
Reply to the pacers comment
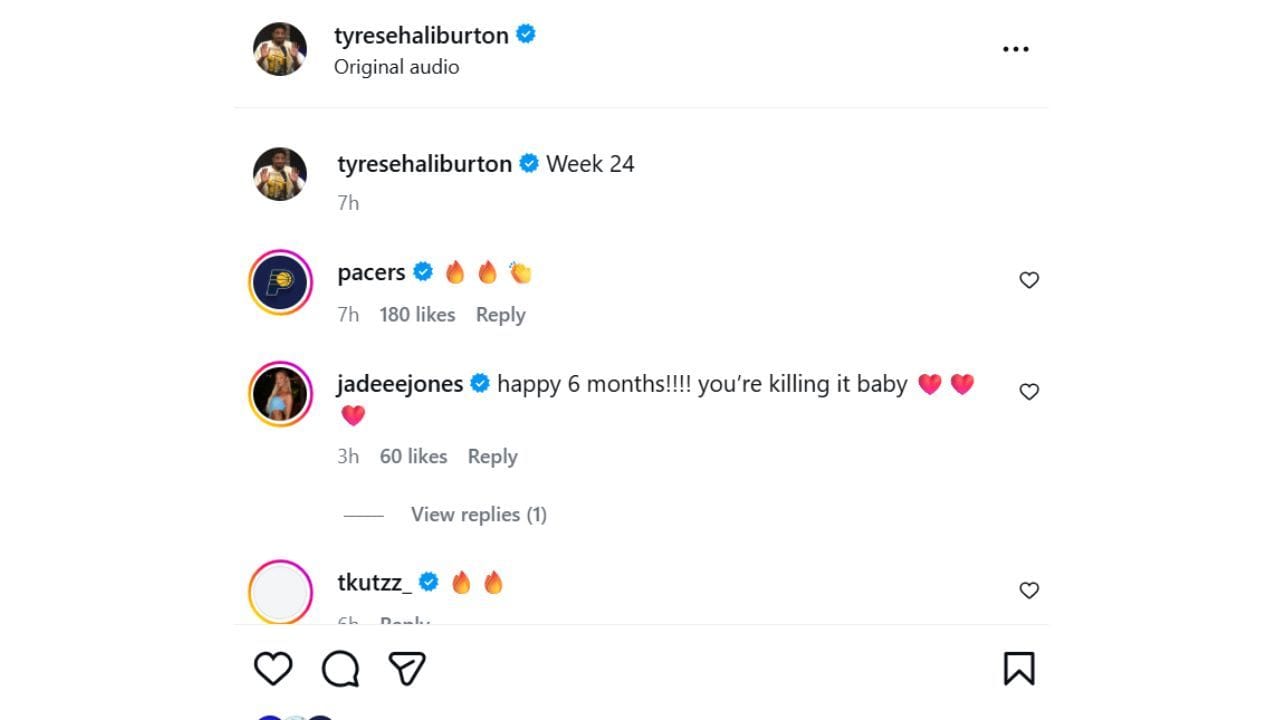500,314
